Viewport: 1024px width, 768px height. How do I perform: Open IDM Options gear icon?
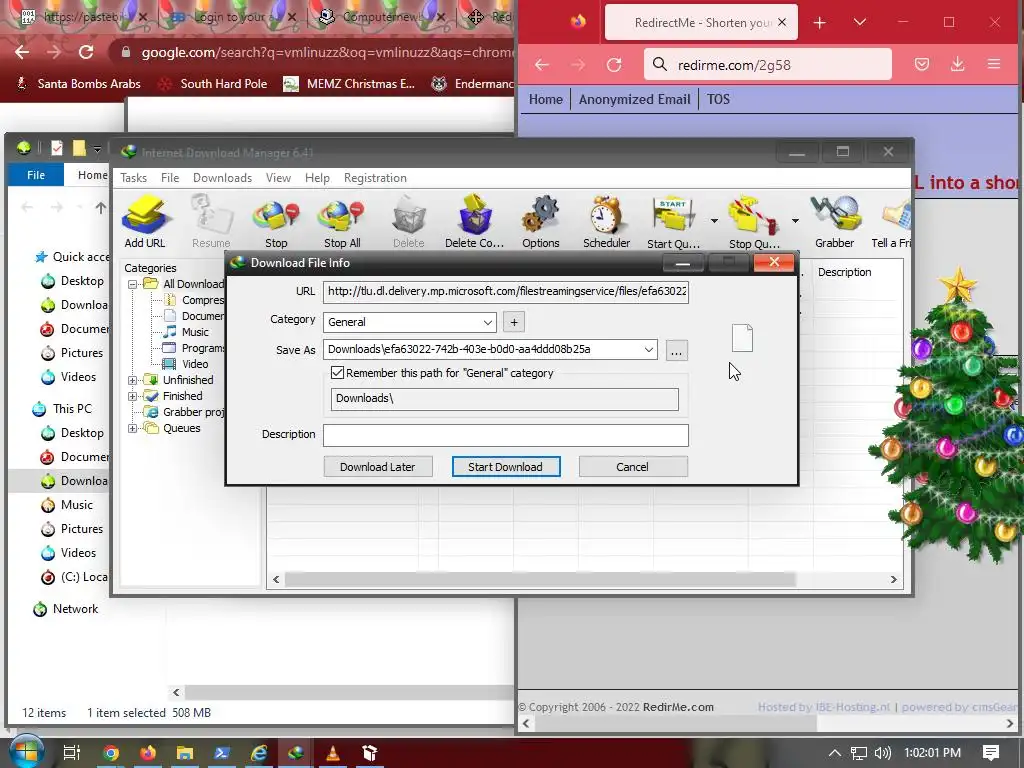tap(541, 221)
